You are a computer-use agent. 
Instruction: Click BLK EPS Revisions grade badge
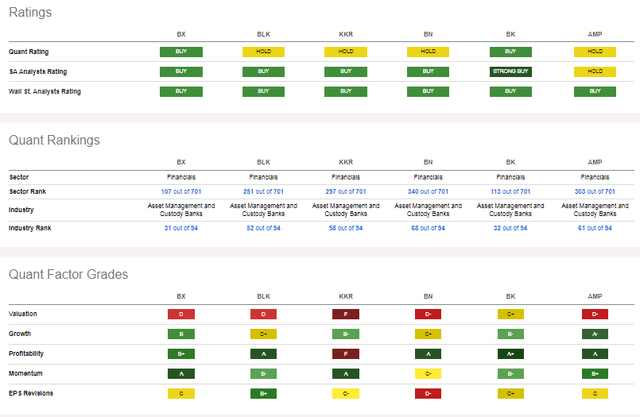pos(263,394)
